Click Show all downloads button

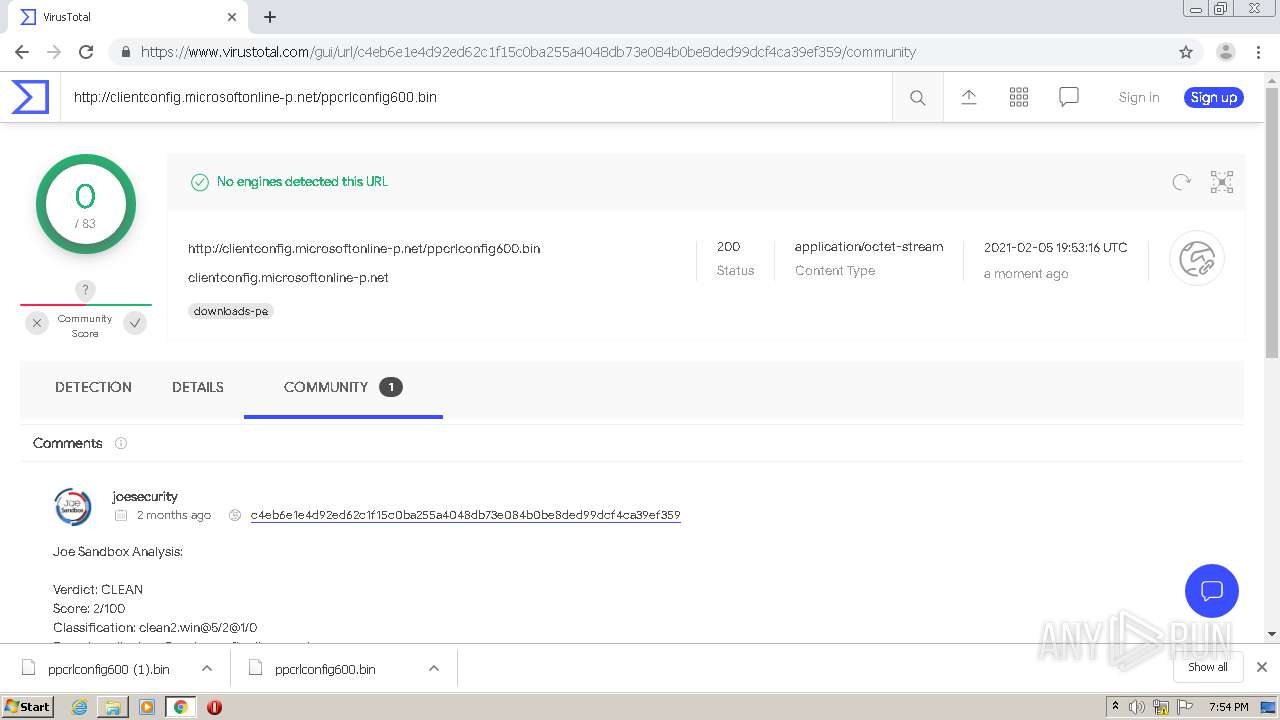[1208, 667]
